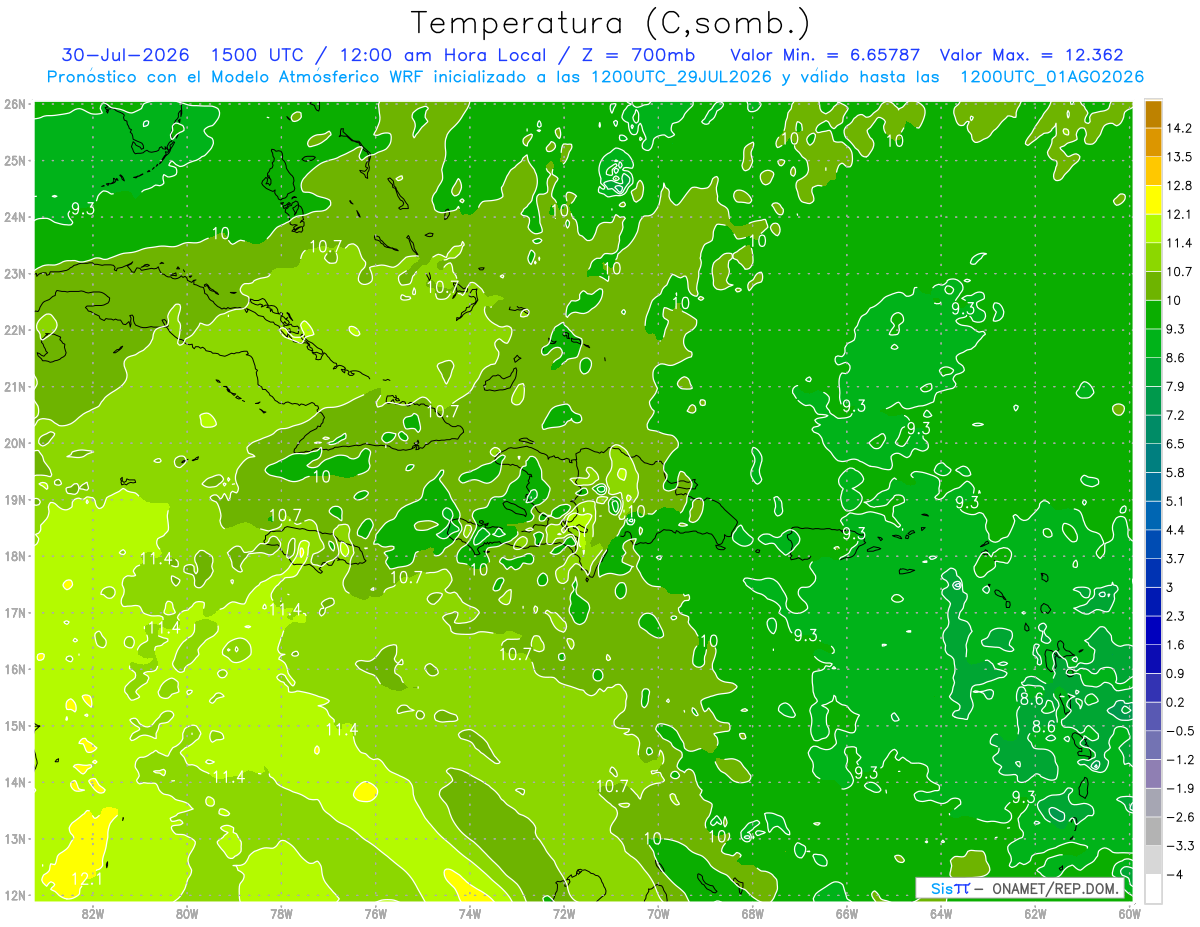Click the '12.1' contour label on the map
Screen dimensions: 1200x927
click(x=87, y=879)
